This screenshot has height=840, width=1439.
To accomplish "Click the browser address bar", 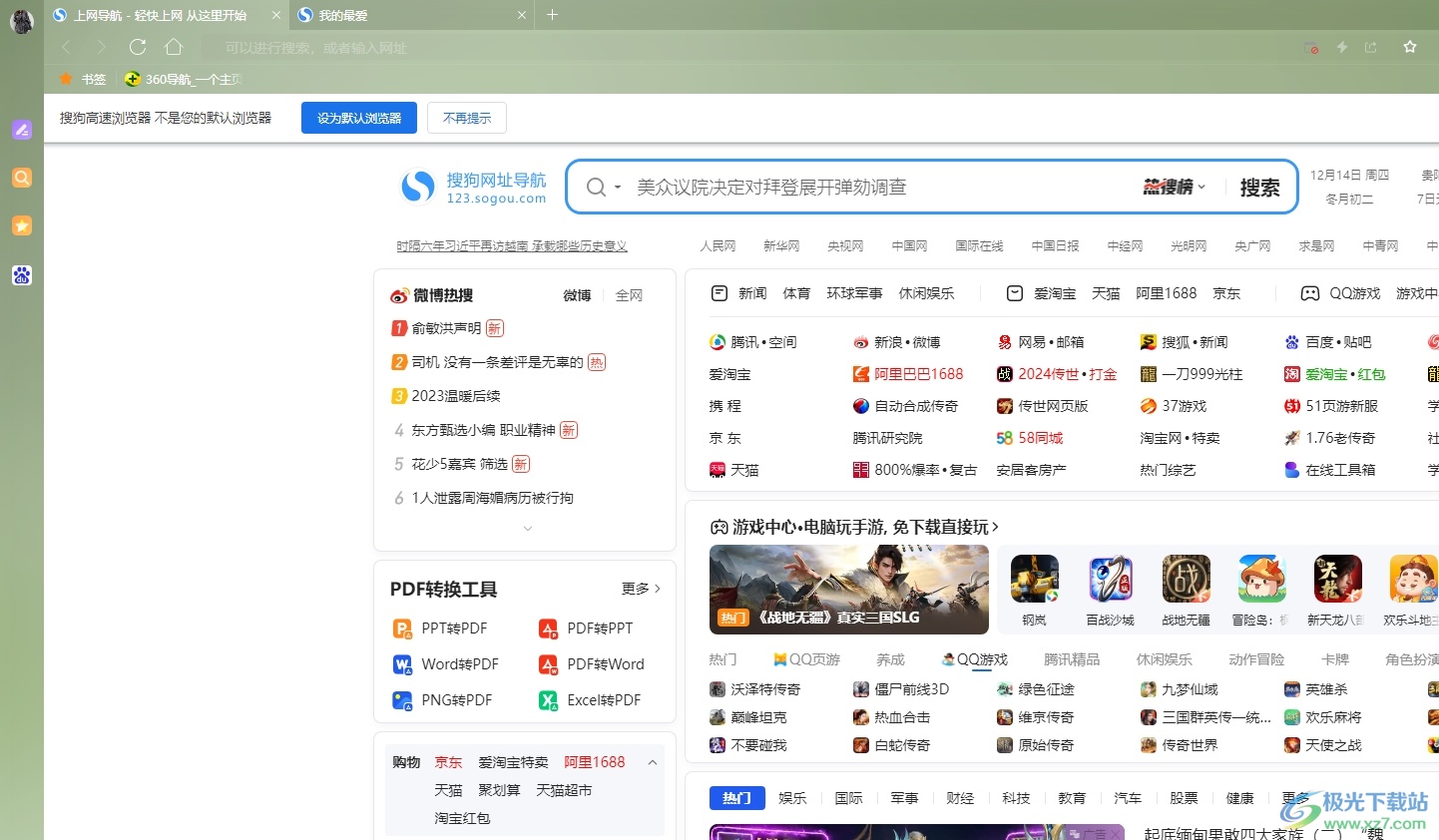I will (x=748, y=47).
